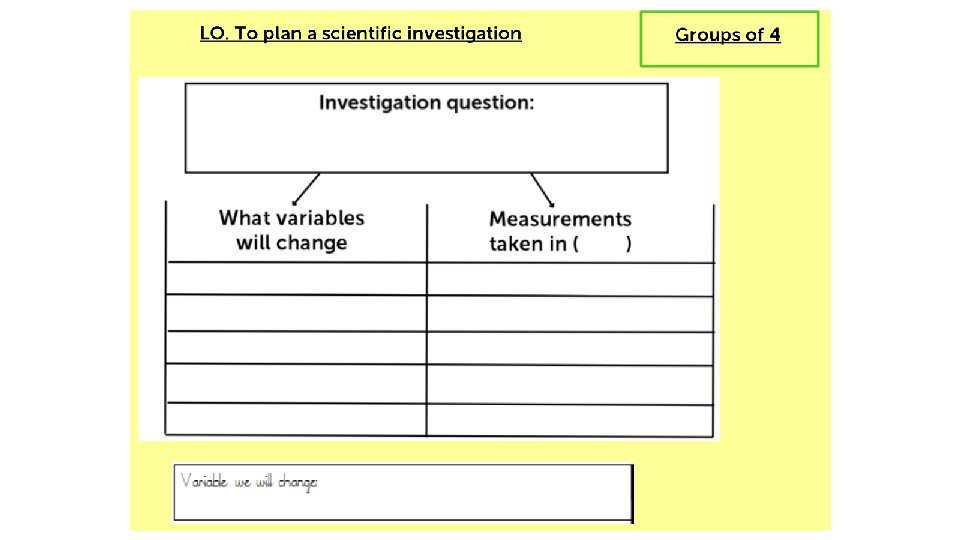This screenshot has width=960, height=540.
Task: Click second empty row under What variables
Action: point(296,313)
